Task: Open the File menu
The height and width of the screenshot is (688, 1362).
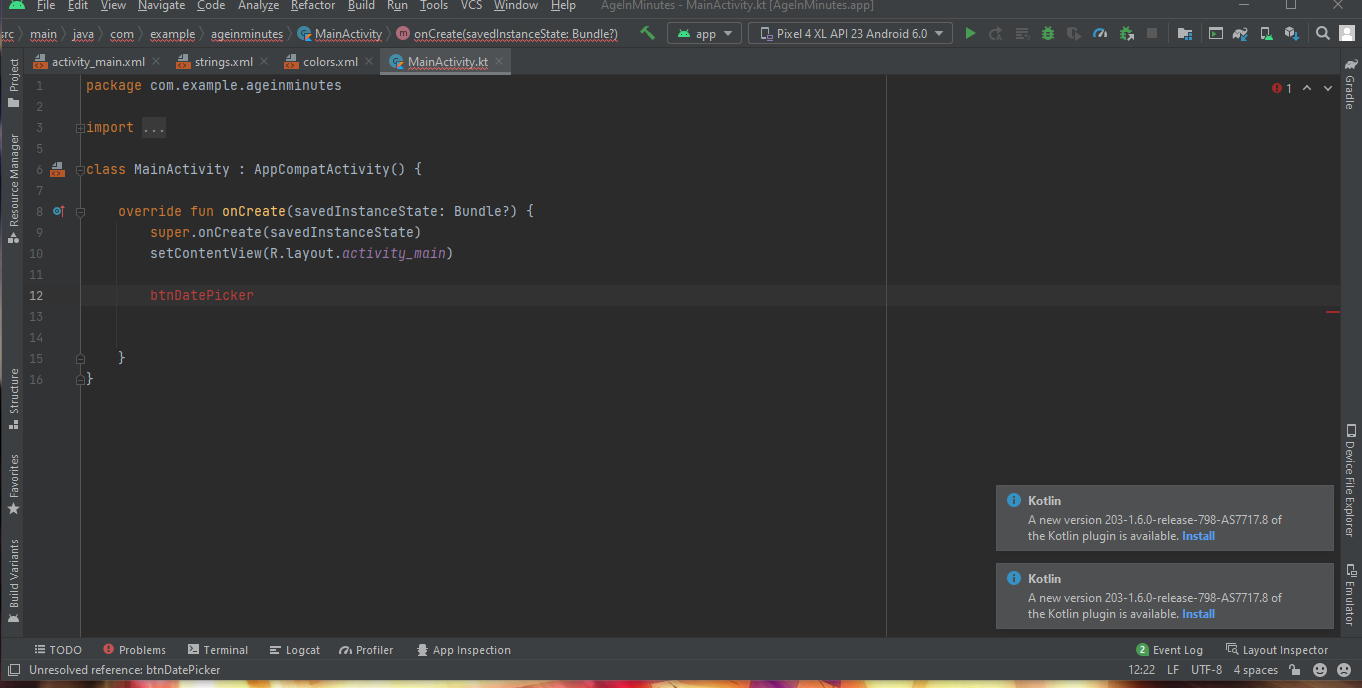Action: 46,6
